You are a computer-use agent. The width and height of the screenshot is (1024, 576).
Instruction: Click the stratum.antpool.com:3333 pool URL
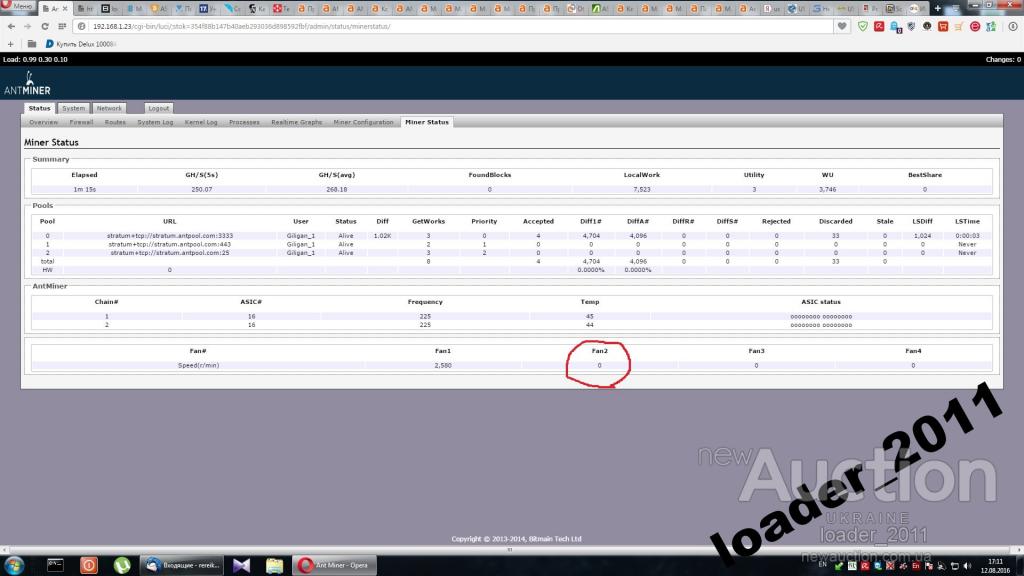(170, 236)
